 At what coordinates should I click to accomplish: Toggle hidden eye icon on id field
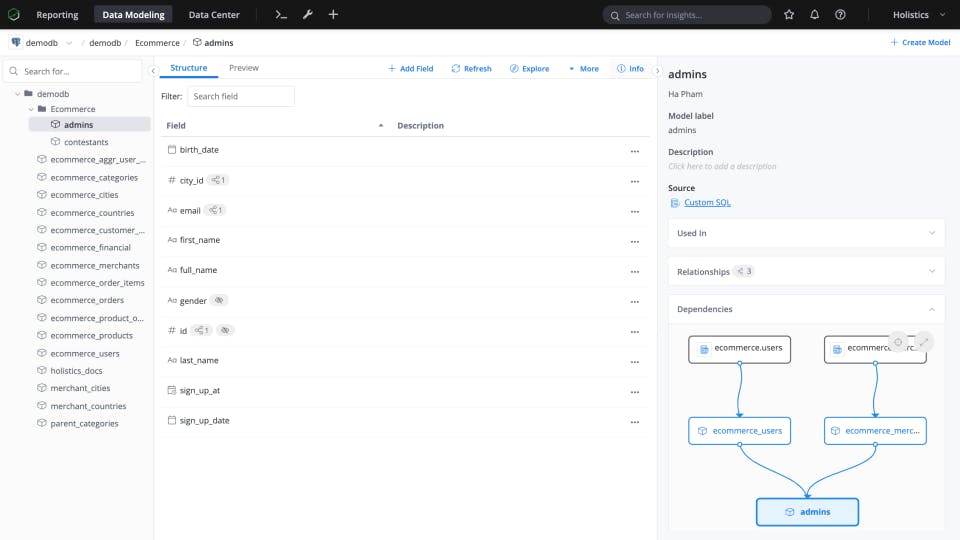click(225, 330)
